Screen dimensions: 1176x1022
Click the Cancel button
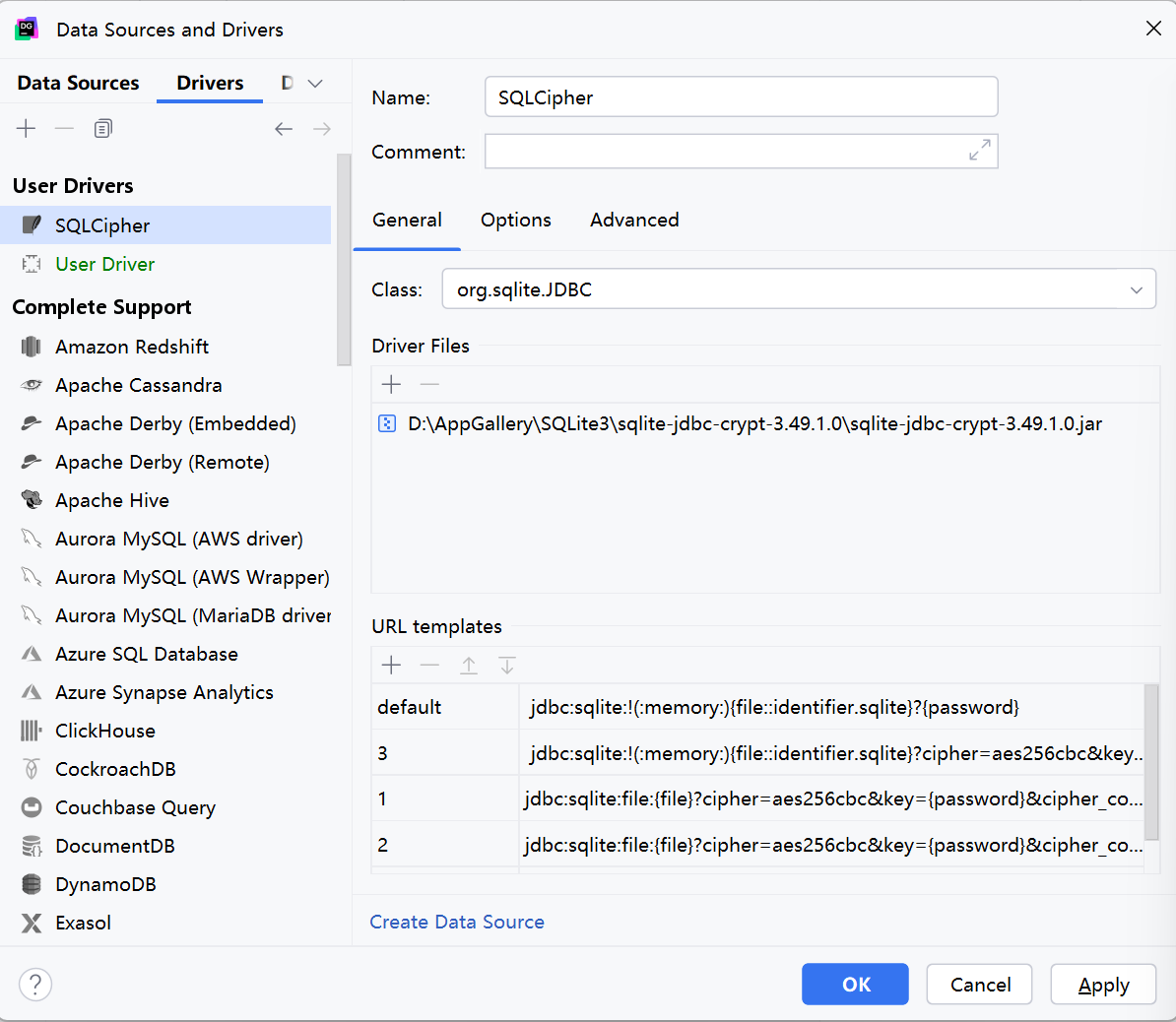point(979,984)
